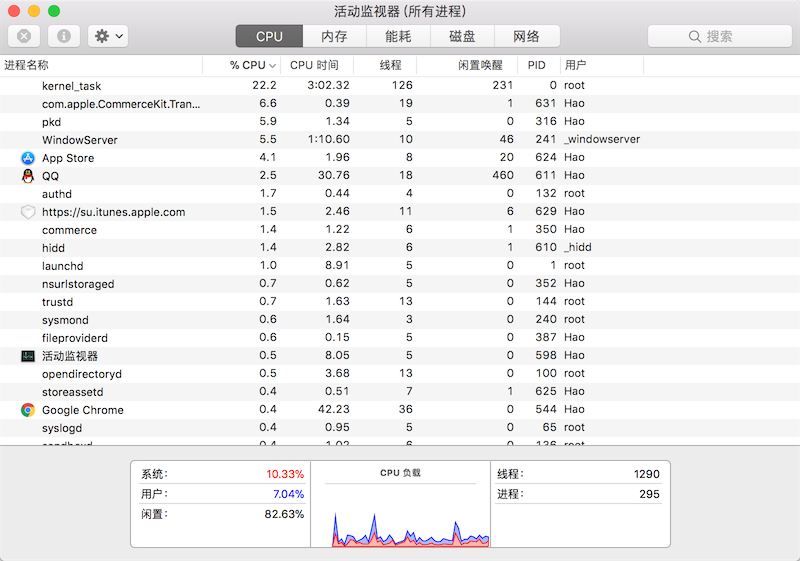800x561 pixels.
Task: Switch to the 内存 tab
Action: [334, 36]
